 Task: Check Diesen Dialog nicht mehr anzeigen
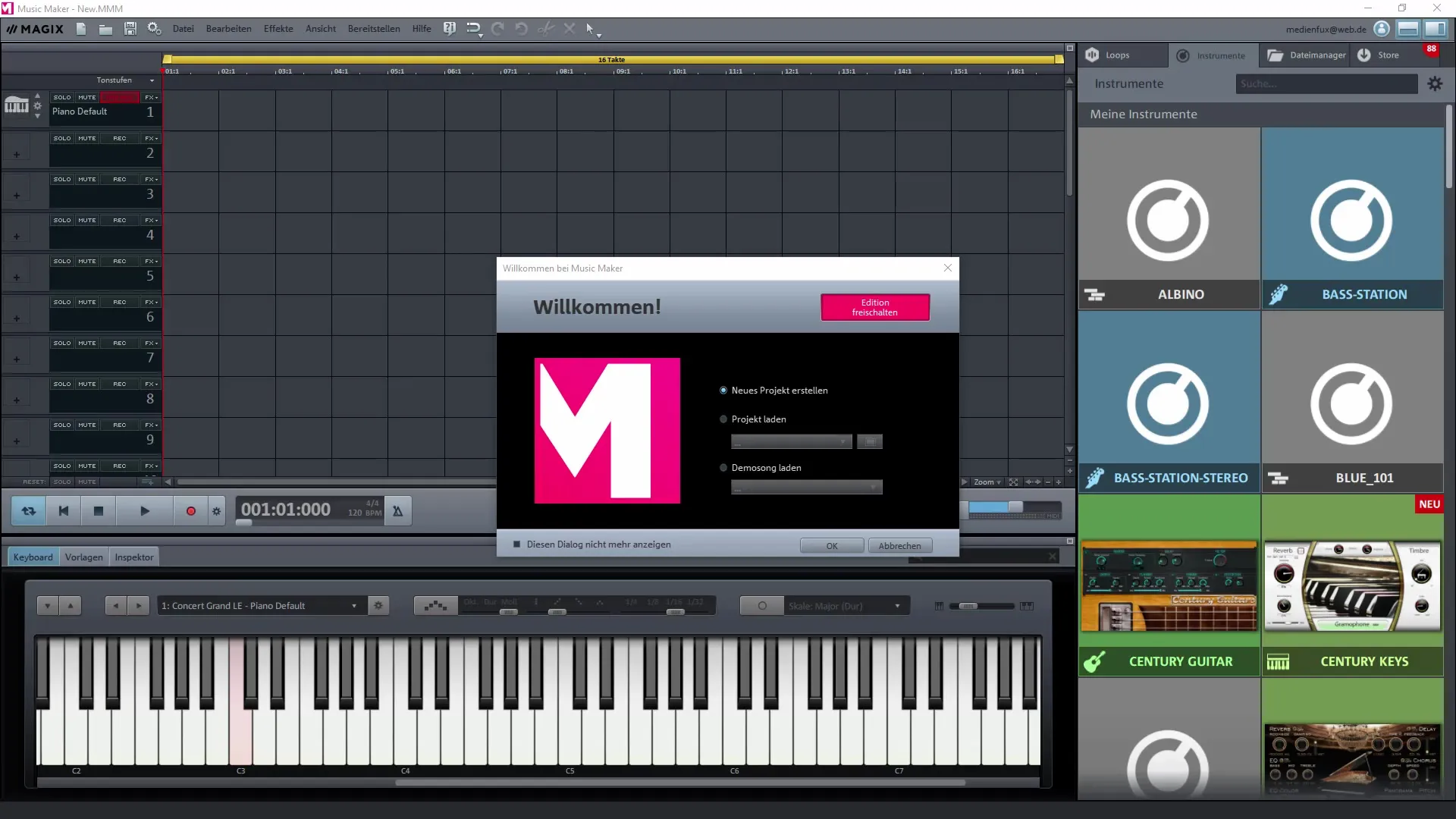[517, 544]
